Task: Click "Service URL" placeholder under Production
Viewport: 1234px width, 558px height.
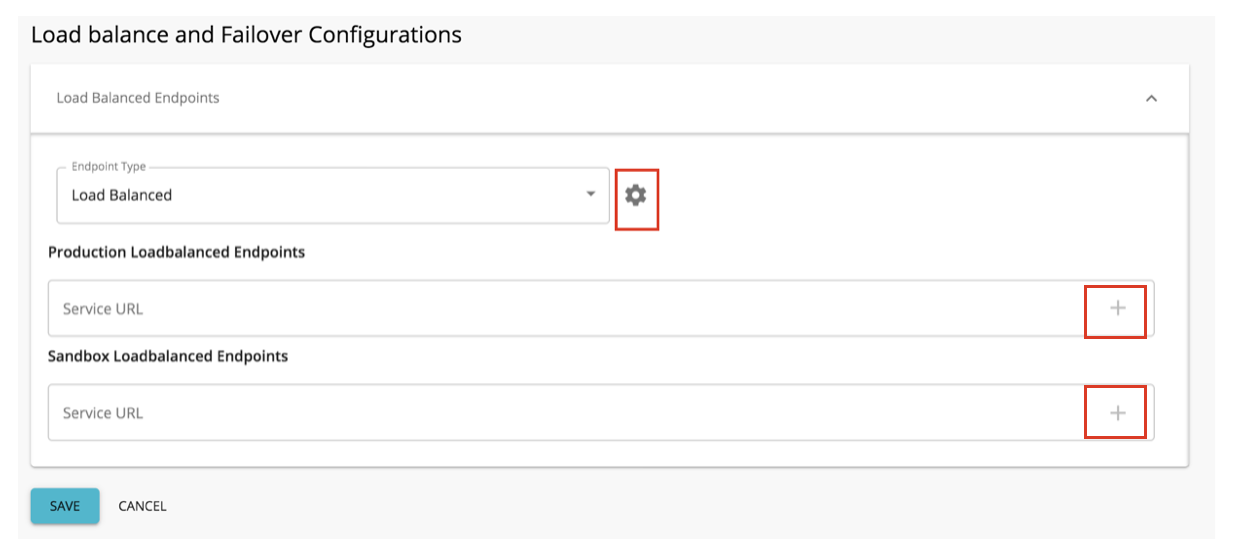Action: [103, 309]
